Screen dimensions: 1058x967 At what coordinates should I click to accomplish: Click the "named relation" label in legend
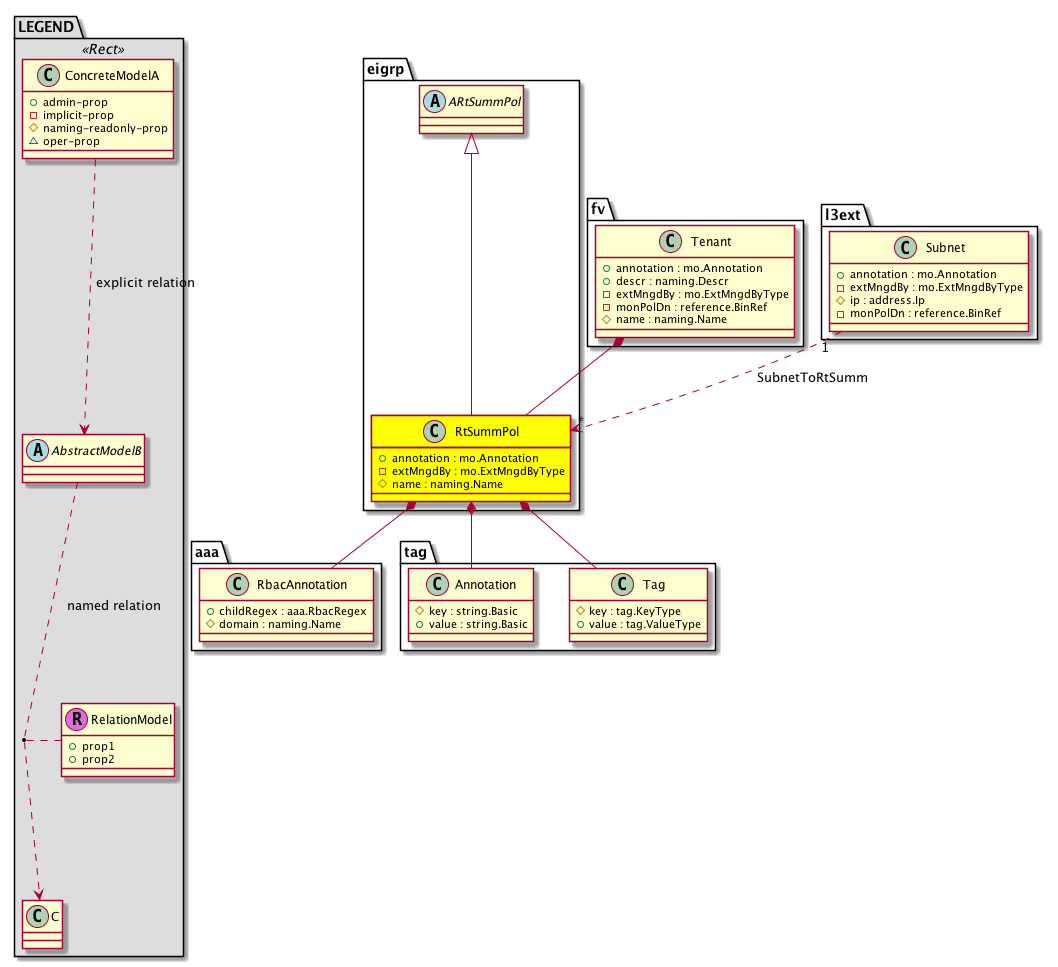[113, 605]
